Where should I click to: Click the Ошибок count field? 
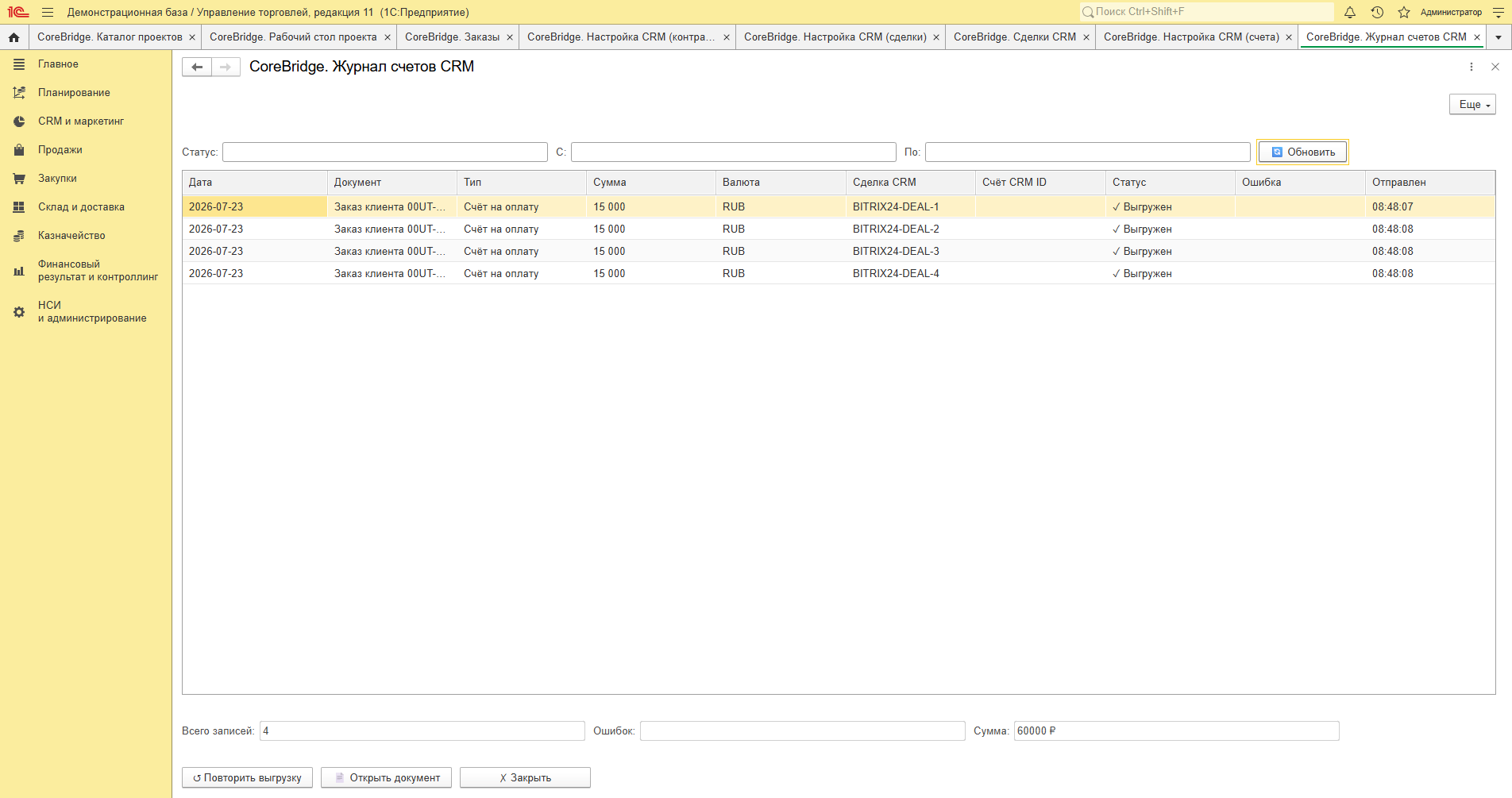point(803,731)
